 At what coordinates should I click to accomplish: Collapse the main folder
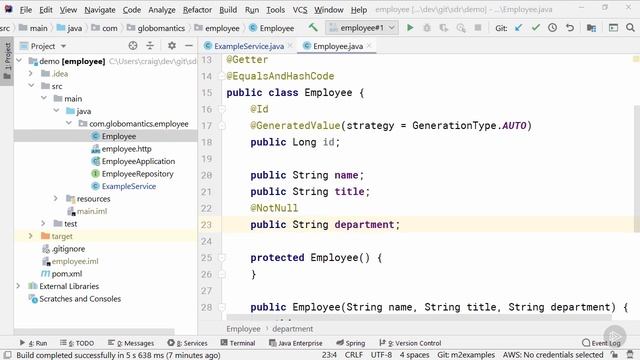tap(44, 98)
